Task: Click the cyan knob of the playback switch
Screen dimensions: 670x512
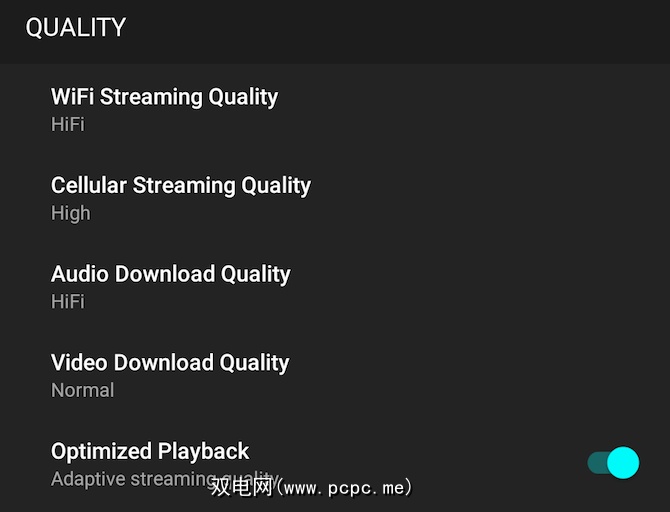Action: pos(623,462)
